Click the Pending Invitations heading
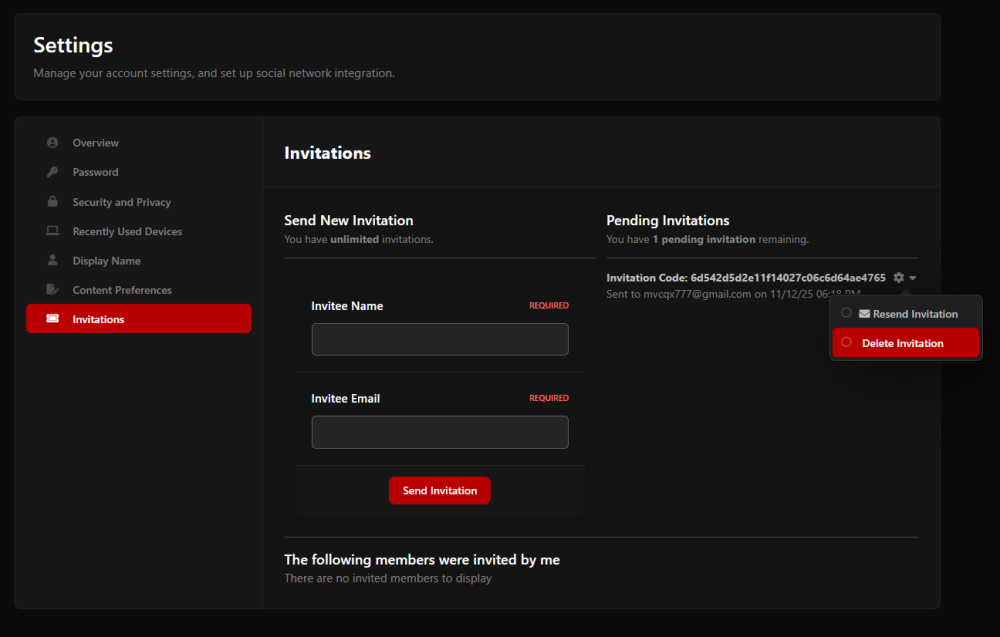Viewport: 1000px width, 637px height. click(668, 220)
